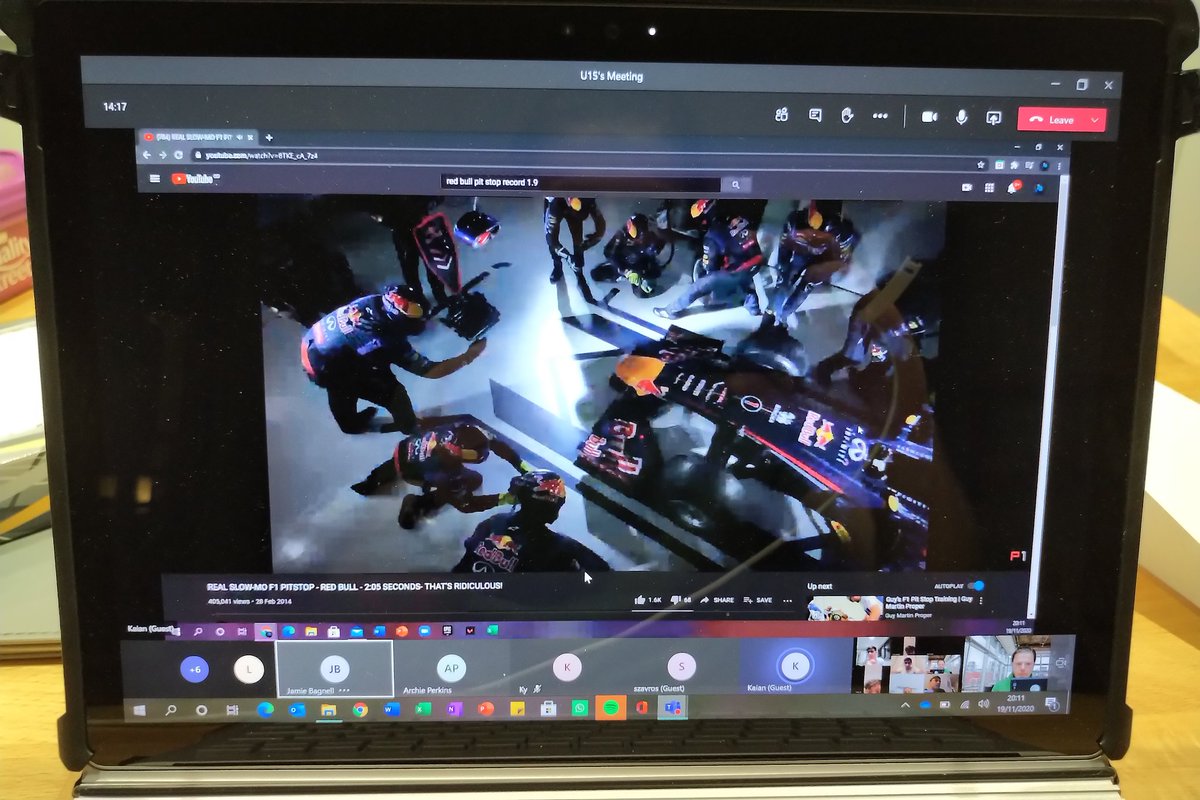Like the video with thumbs up
This screenshot has height=800, width=1200.
(647, 600)
